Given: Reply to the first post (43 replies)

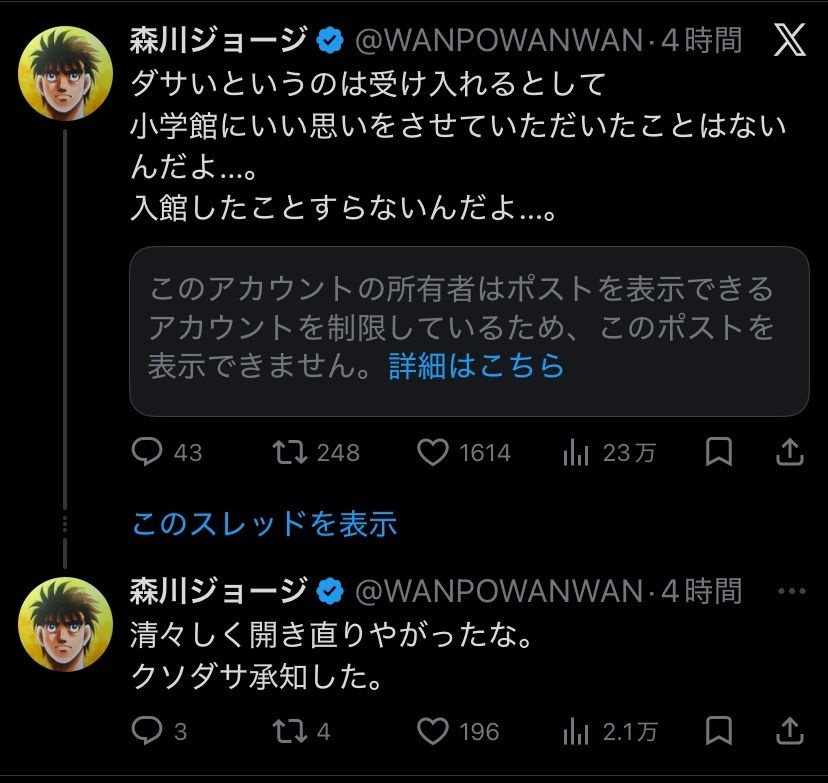Looking at the screenshot, I should [148, 453].
